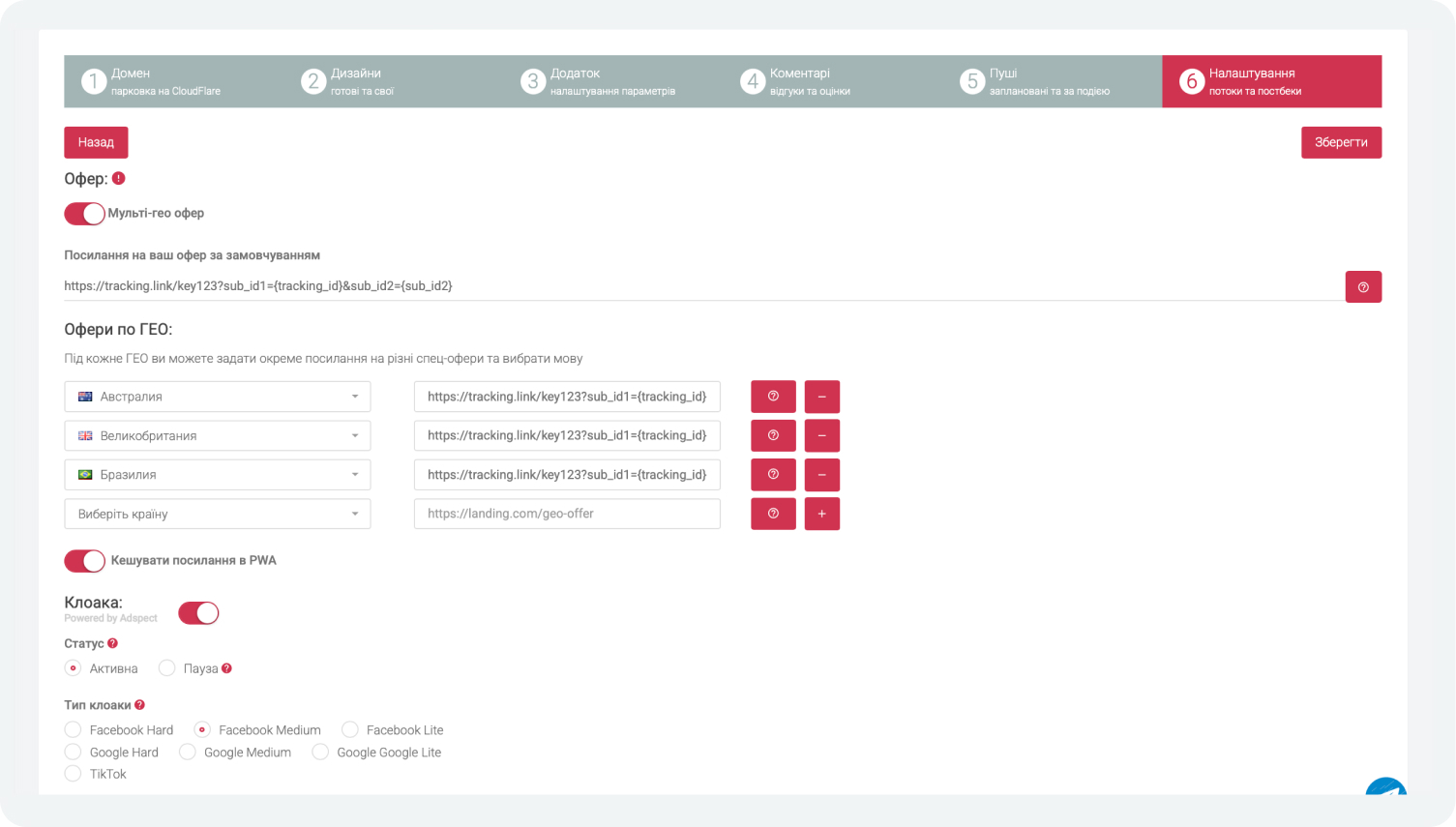
Task: Add new geo offer with plus icon
Action: pos(821,514)
